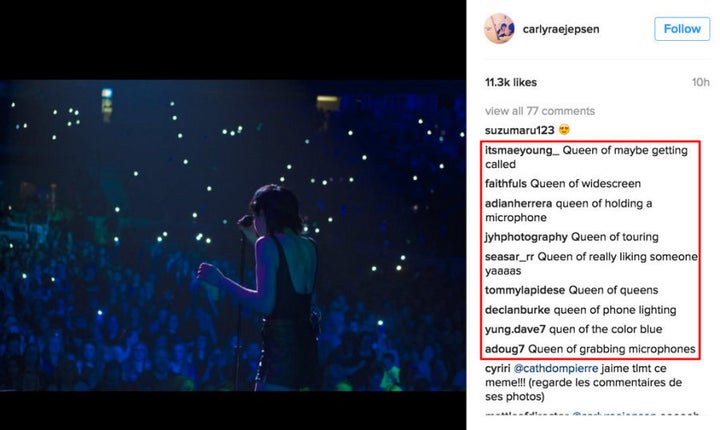The height and width of the screenshot is (430, 720).
Task: Click the carlyraejepsen profile avatar
Action: [499, 28]
